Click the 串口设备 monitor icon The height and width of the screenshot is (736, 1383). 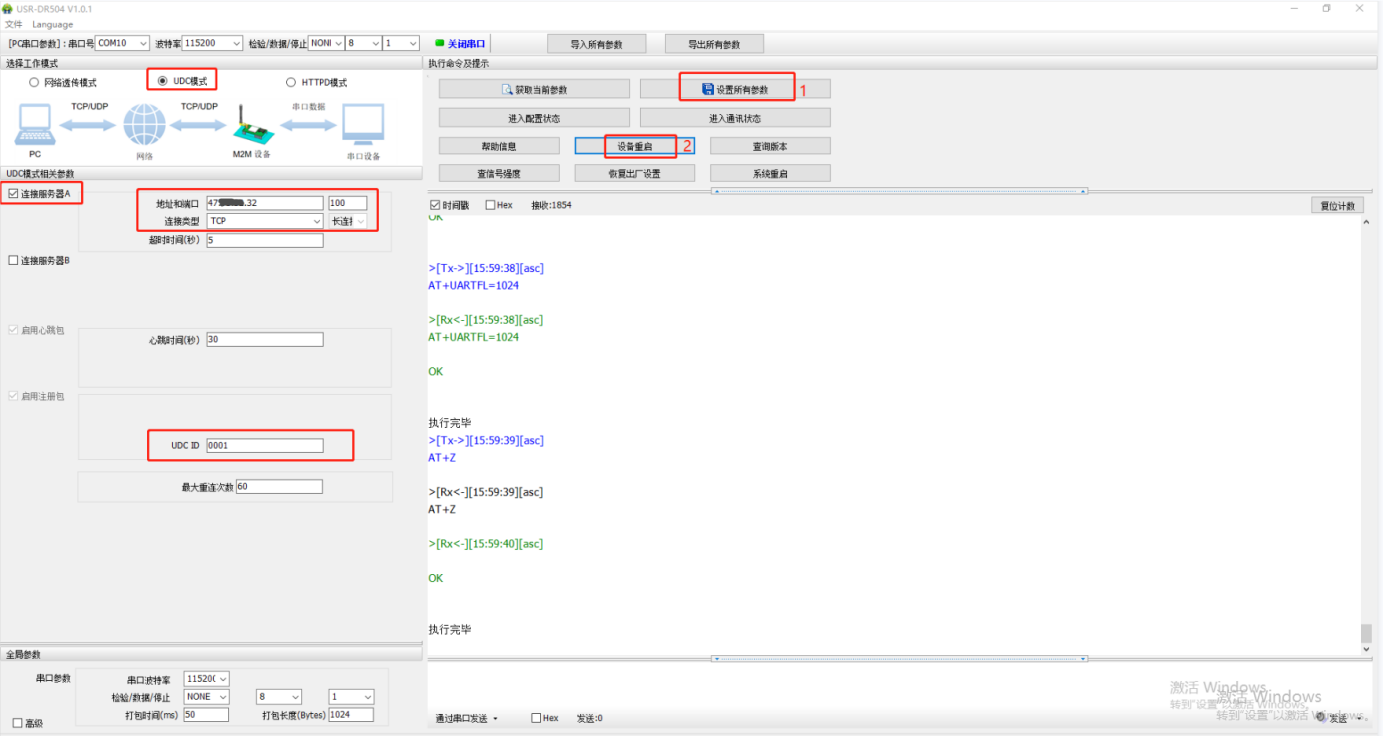pos(363,126)
